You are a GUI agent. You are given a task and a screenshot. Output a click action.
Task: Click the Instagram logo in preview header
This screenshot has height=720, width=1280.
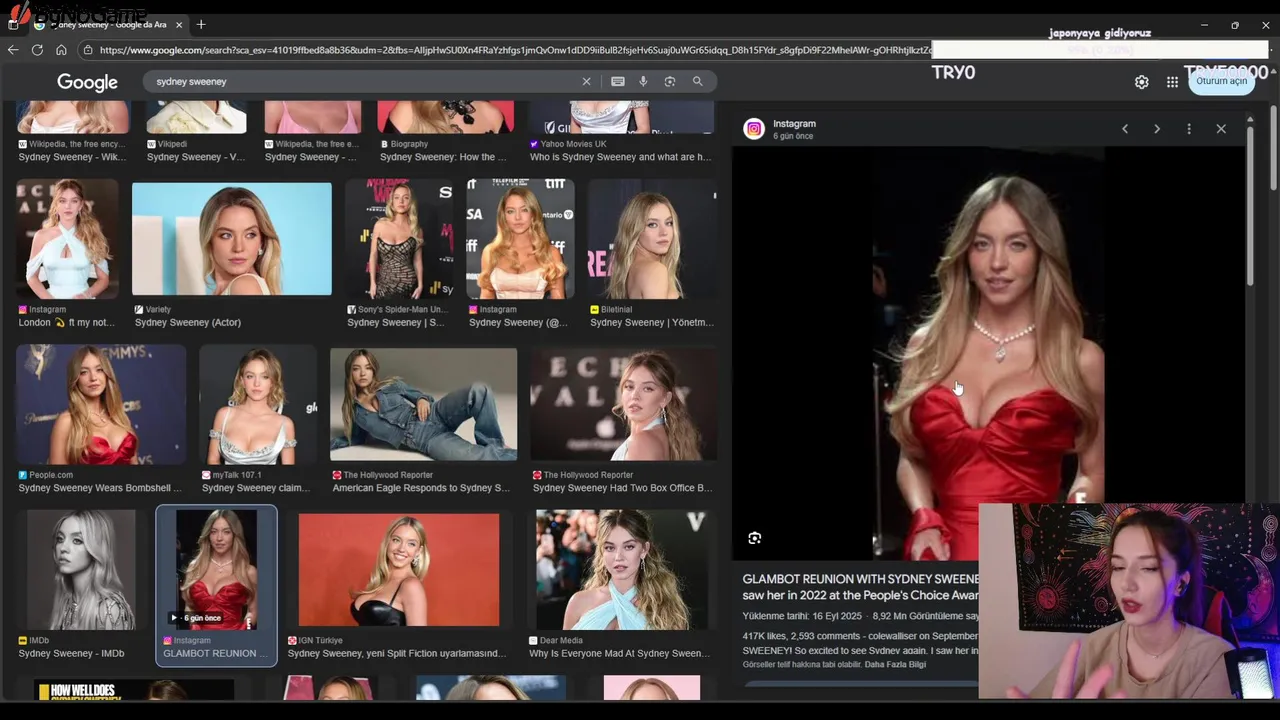(754, 128)
